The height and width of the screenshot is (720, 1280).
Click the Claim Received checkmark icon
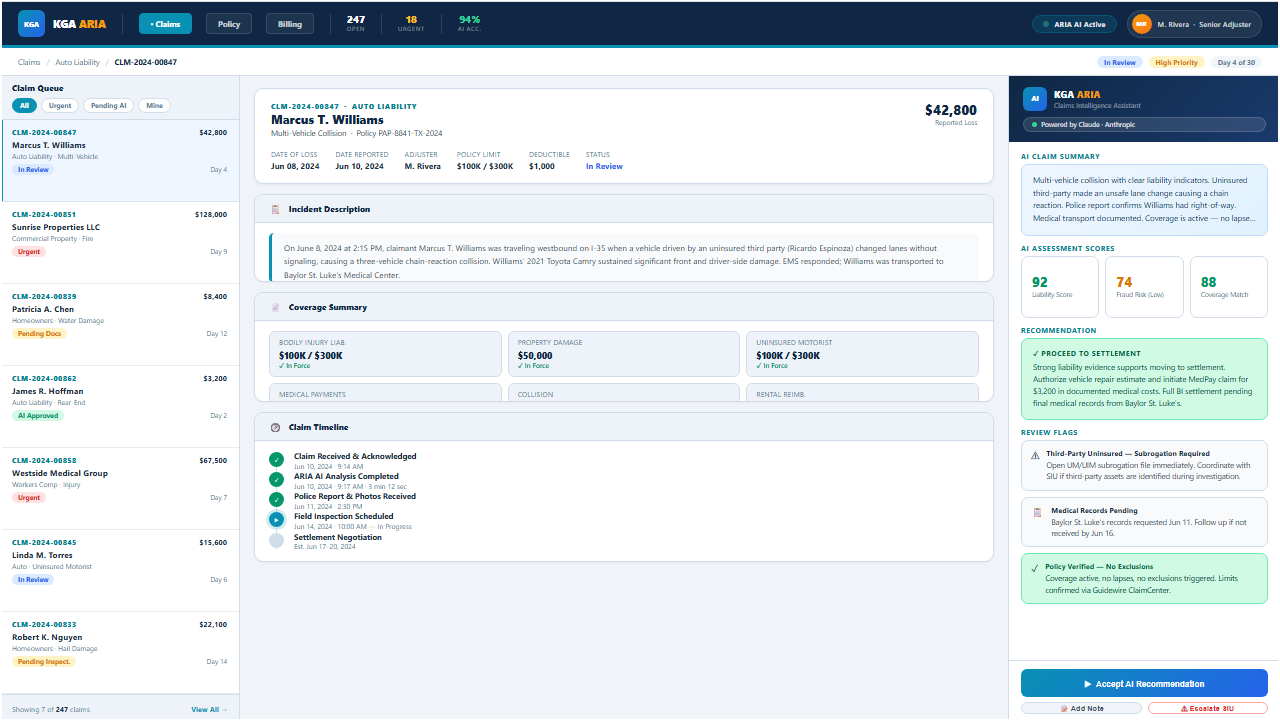click(277, 459)
